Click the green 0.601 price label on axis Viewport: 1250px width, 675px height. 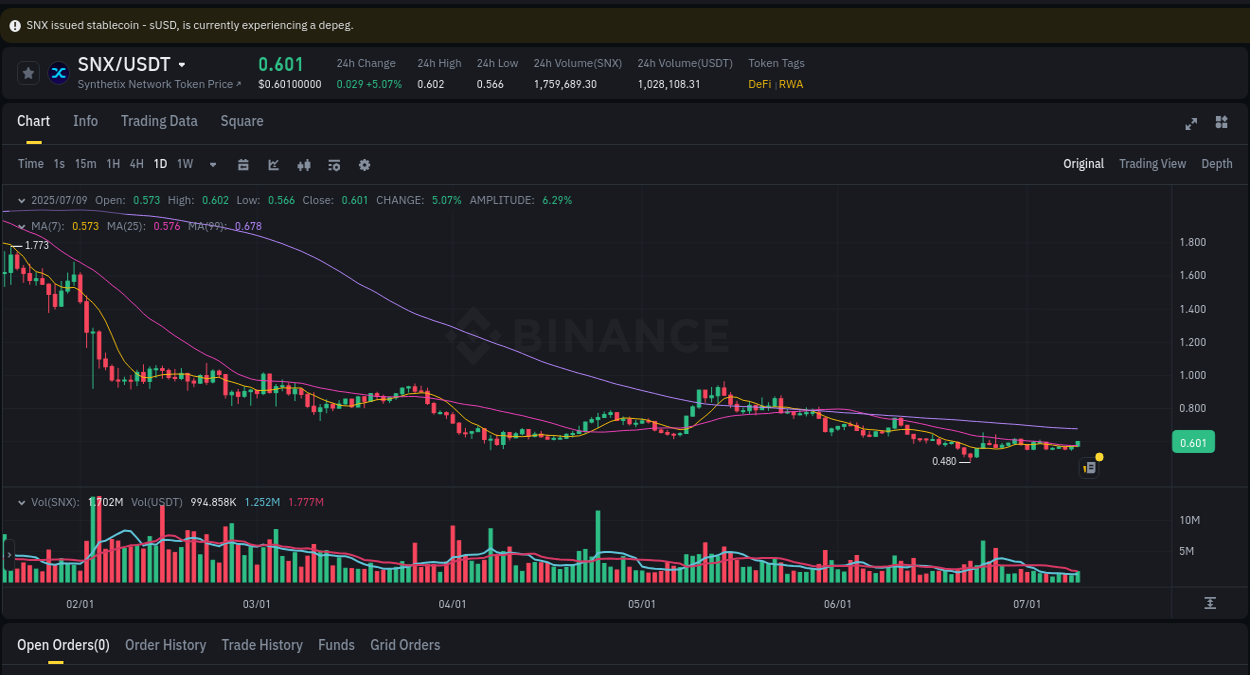click(1193, 441)
